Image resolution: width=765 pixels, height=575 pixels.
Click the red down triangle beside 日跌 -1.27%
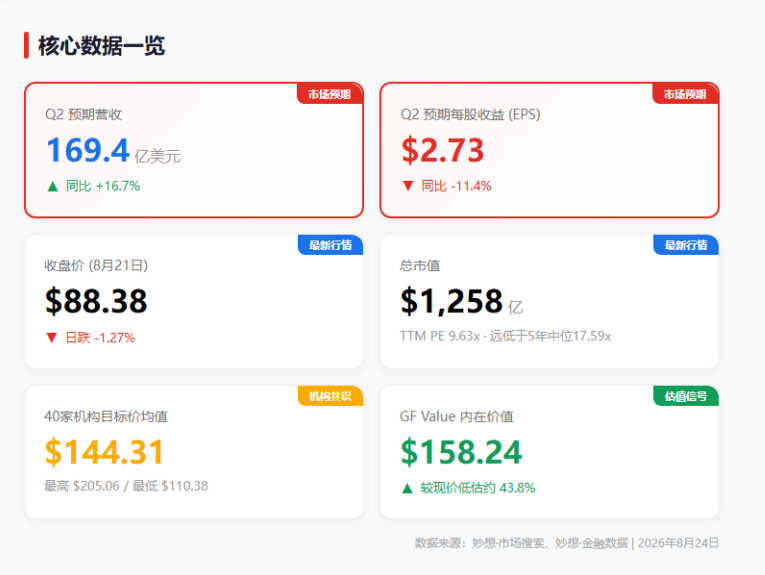pyautogui.click(x=52, y=337)
